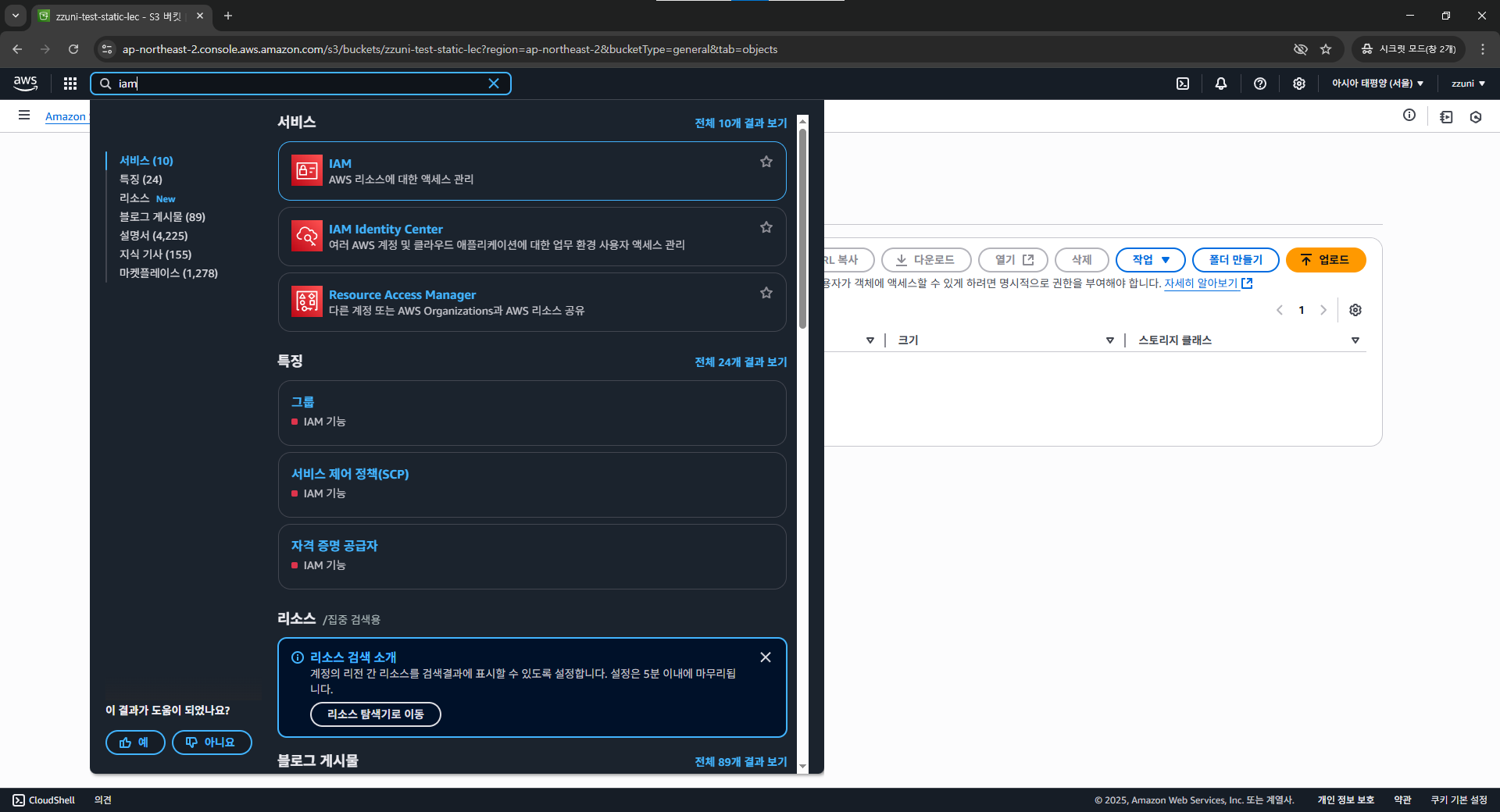Expand the Asia Pacific (Seoul) region dropdown

pyautogui.click(x=1377, y=84)
